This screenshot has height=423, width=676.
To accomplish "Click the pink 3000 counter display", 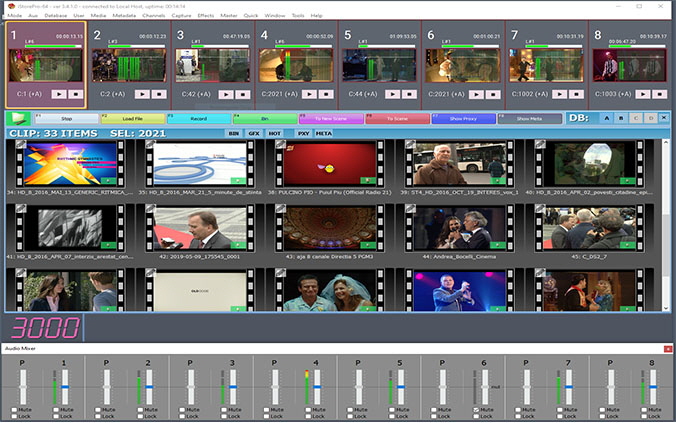I will coord(45,328).
